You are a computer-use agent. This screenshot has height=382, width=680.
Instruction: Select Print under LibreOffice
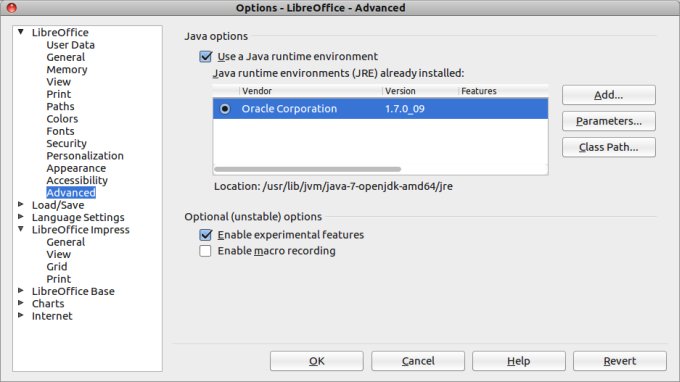coord(59,94)
